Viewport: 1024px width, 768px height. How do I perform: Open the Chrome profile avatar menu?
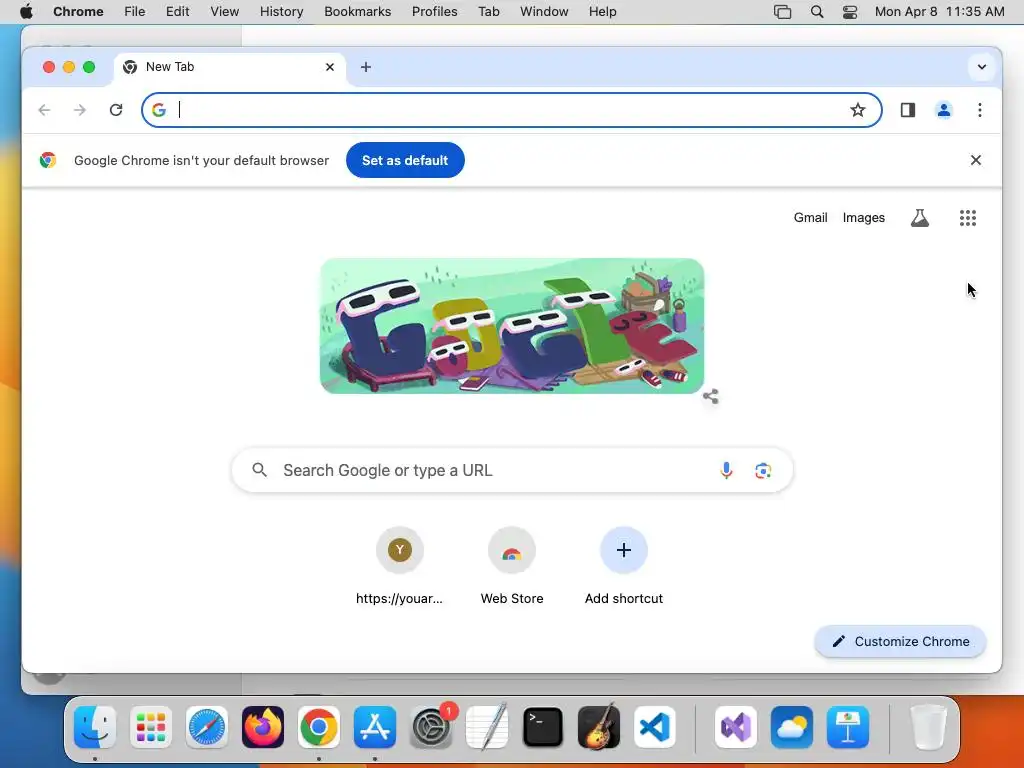tap(944, 110)
